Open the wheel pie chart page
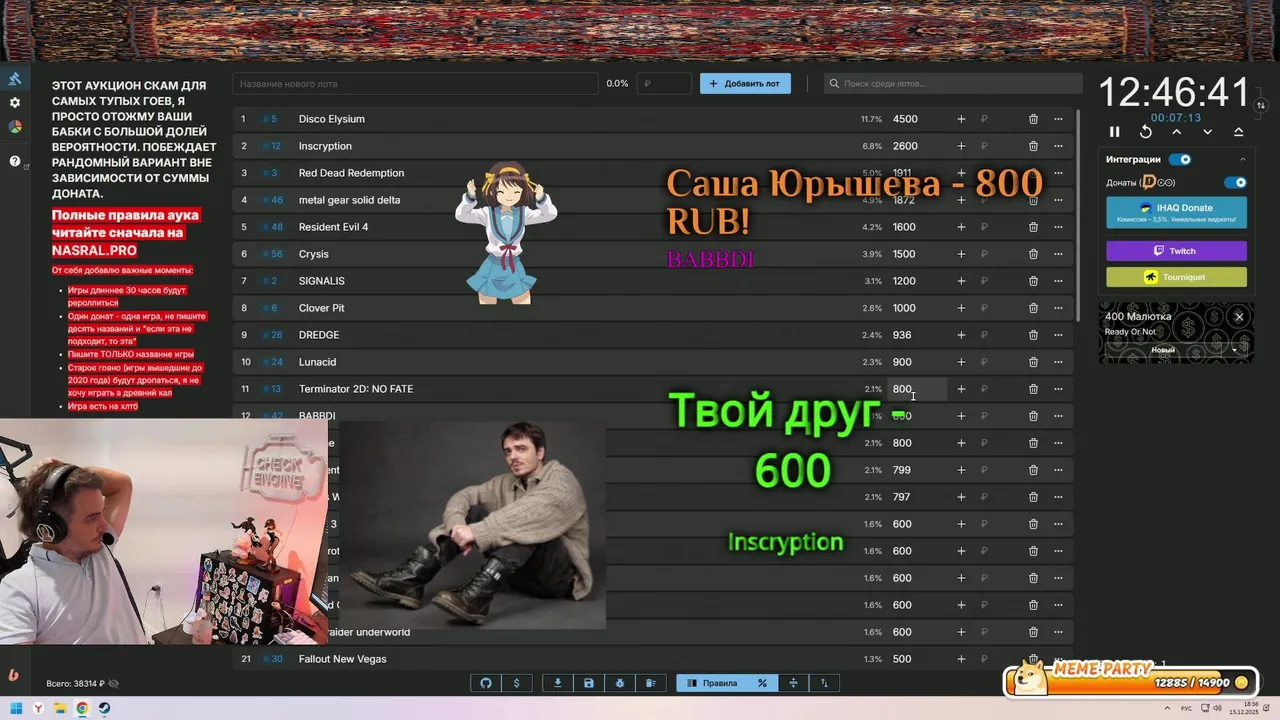 click(15, 127)
